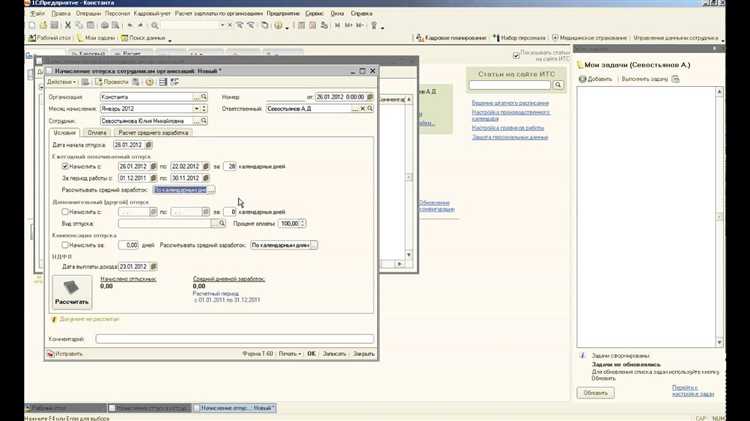Viewport: 750px width, 421px height.
Task: Open Расчет зарплаты по организациям menu
Action: coord(219,13)
